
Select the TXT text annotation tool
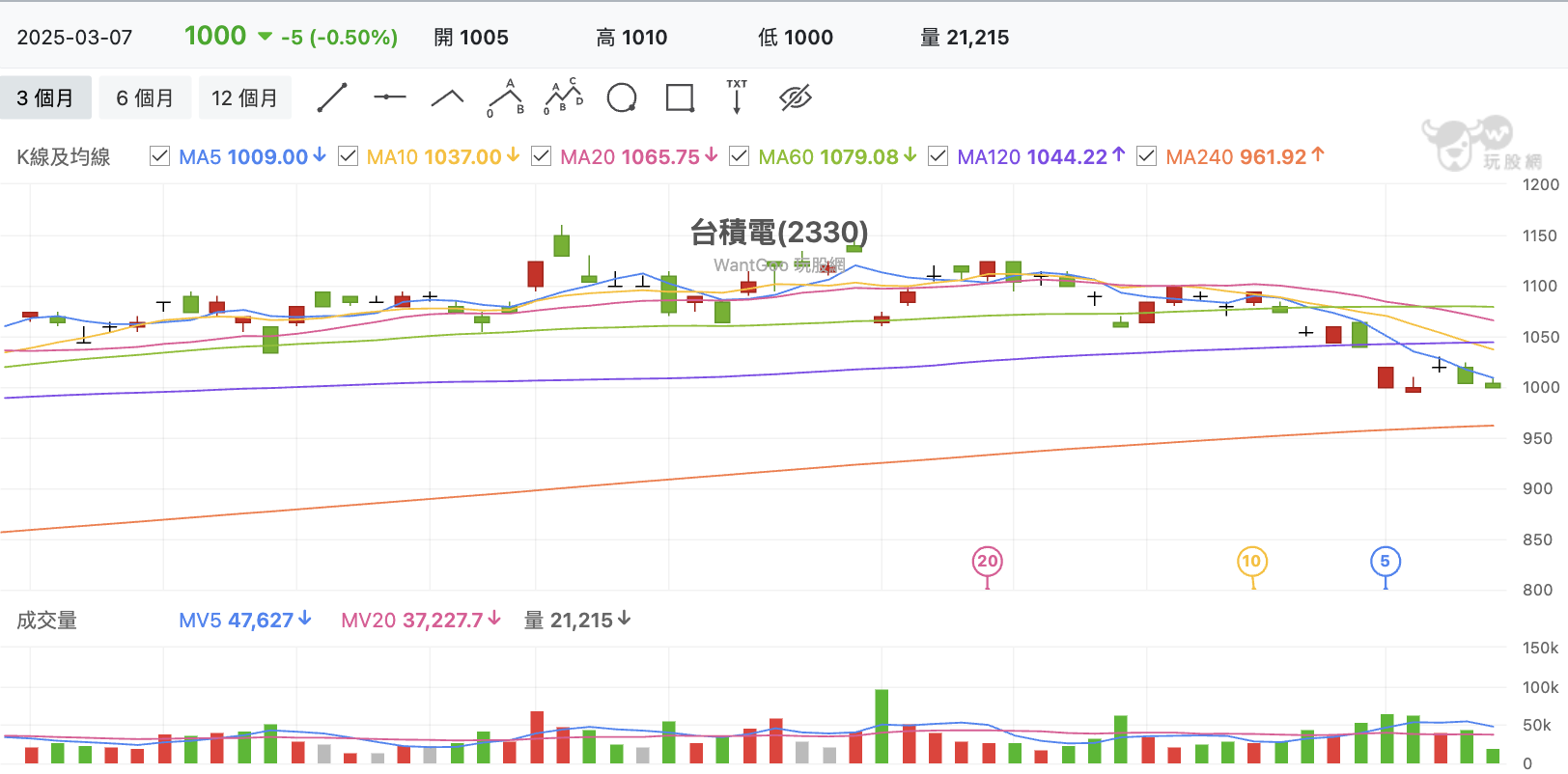coord(737,97)
